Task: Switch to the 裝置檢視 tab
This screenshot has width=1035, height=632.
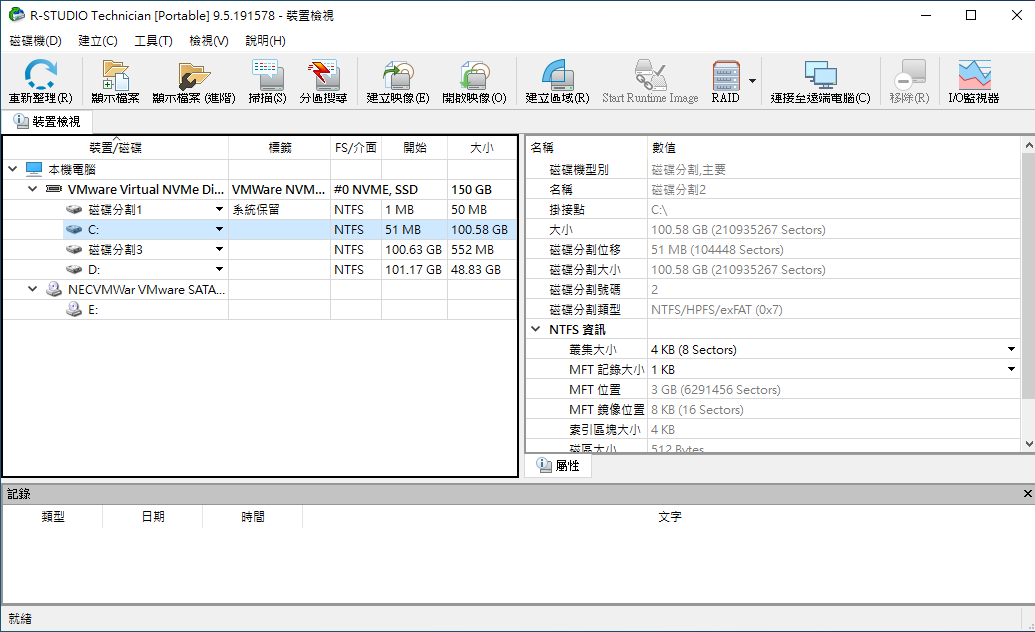Action: coord(47,122)
